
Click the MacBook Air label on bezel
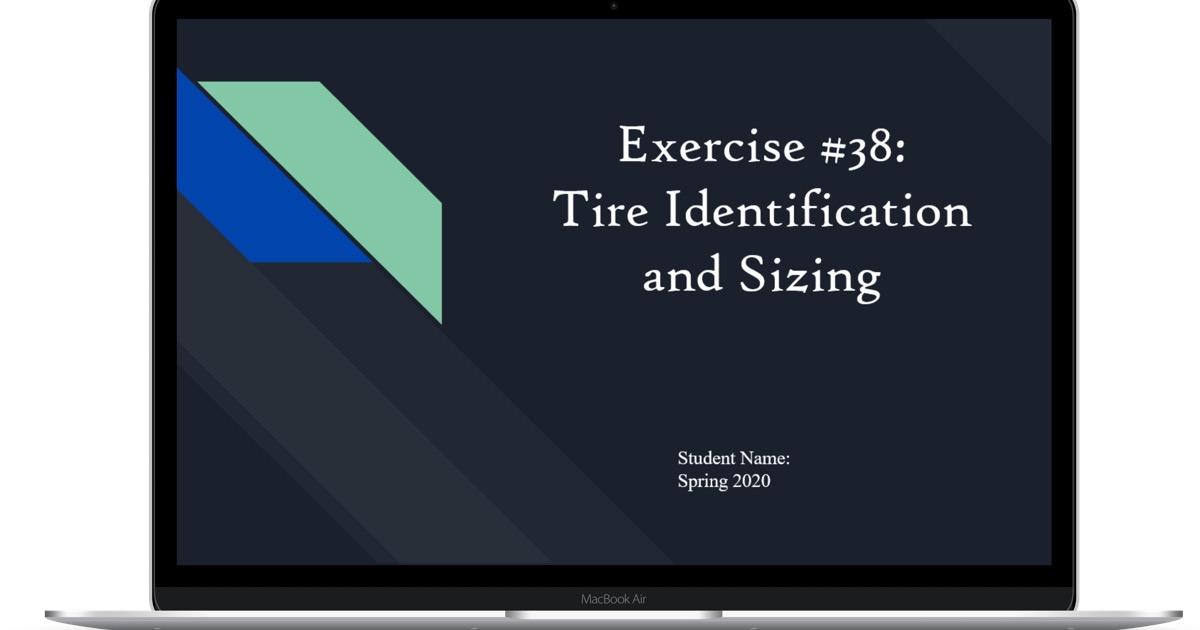coord(614,599)
